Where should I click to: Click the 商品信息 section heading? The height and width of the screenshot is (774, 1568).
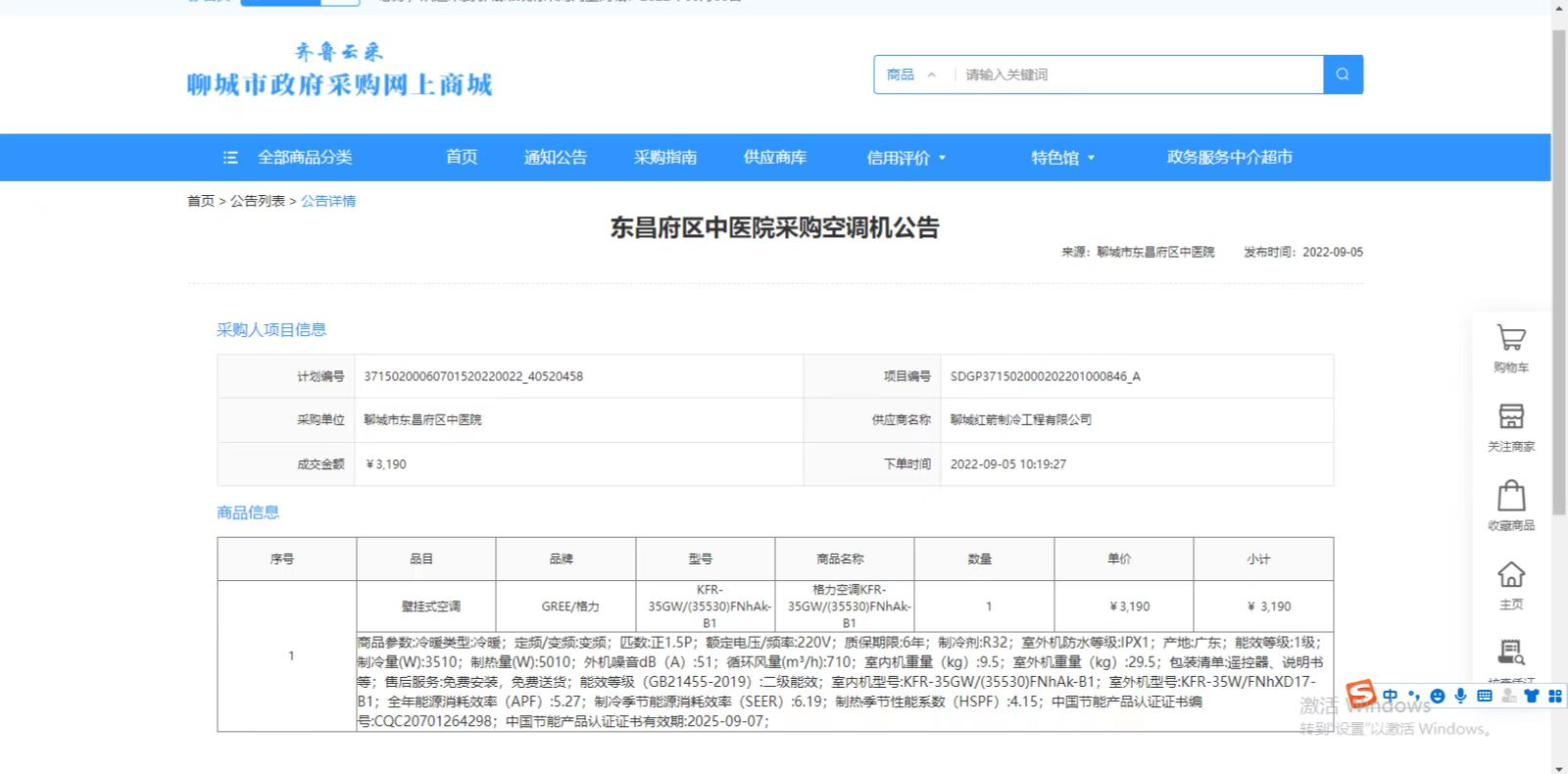pos(248,512)
